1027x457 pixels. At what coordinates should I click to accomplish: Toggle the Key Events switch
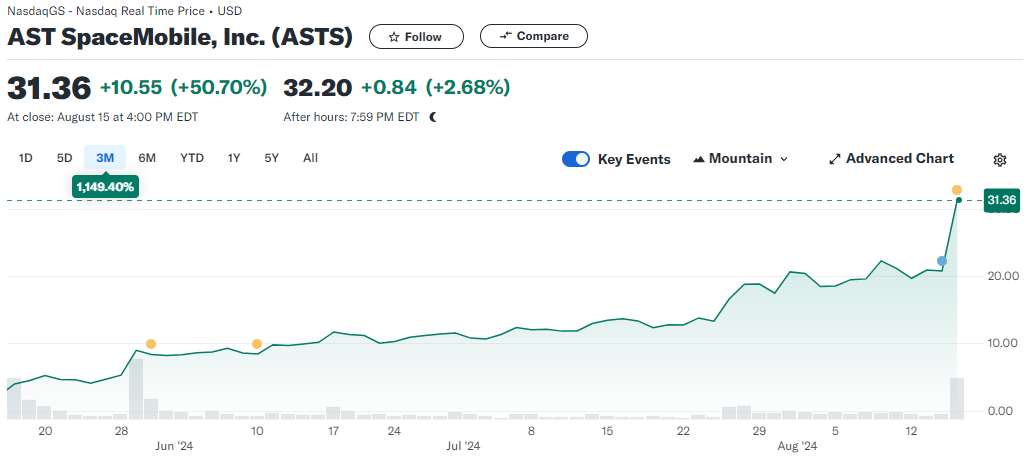click(576, 159)
